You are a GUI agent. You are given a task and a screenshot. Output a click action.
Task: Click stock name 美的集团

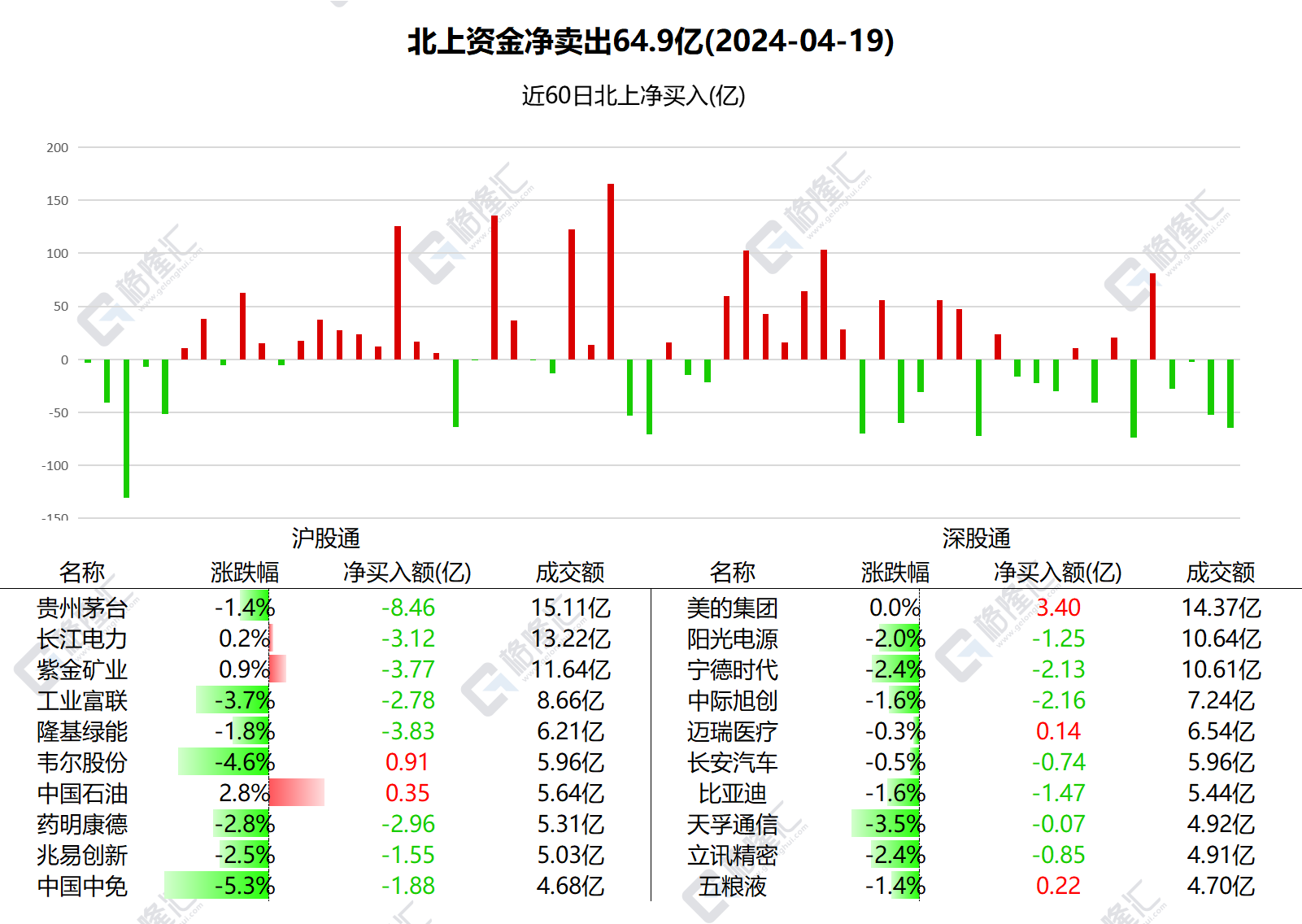coord(733,608)
